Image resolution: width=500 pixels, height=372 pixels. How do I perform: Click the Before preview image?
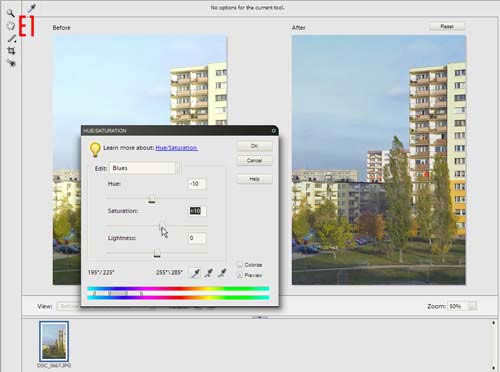click(140, 80)
